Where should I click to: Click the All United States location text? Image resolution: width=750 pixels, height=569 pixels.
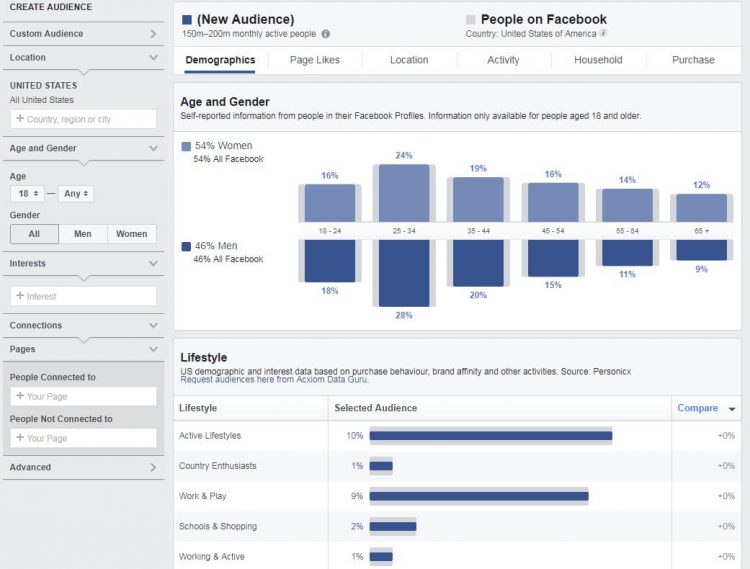(x=42, y=100)
